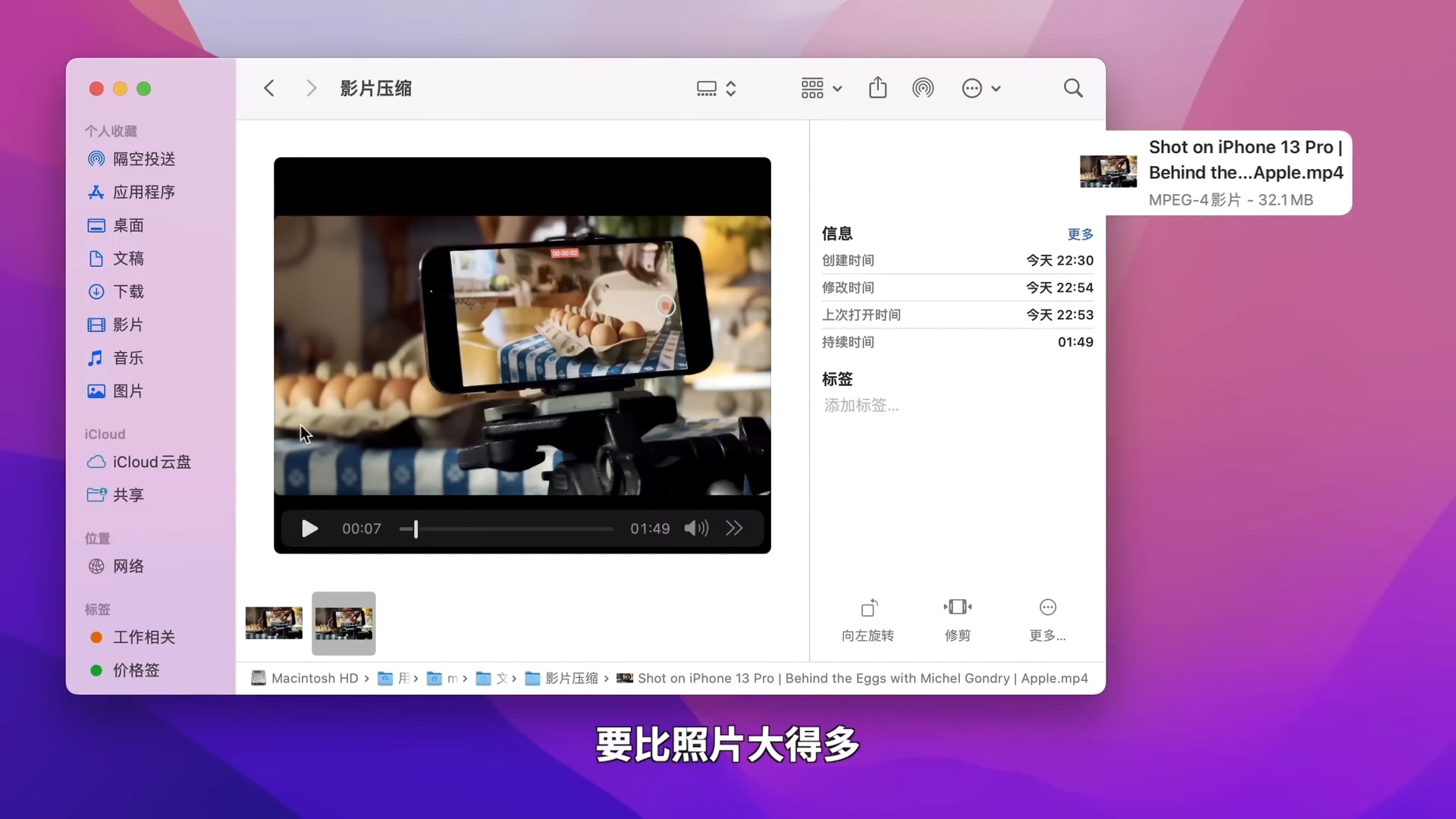This screenshot has height=819, width=1456.
Task: Click the Share toolbar icon
Action: 877,87
